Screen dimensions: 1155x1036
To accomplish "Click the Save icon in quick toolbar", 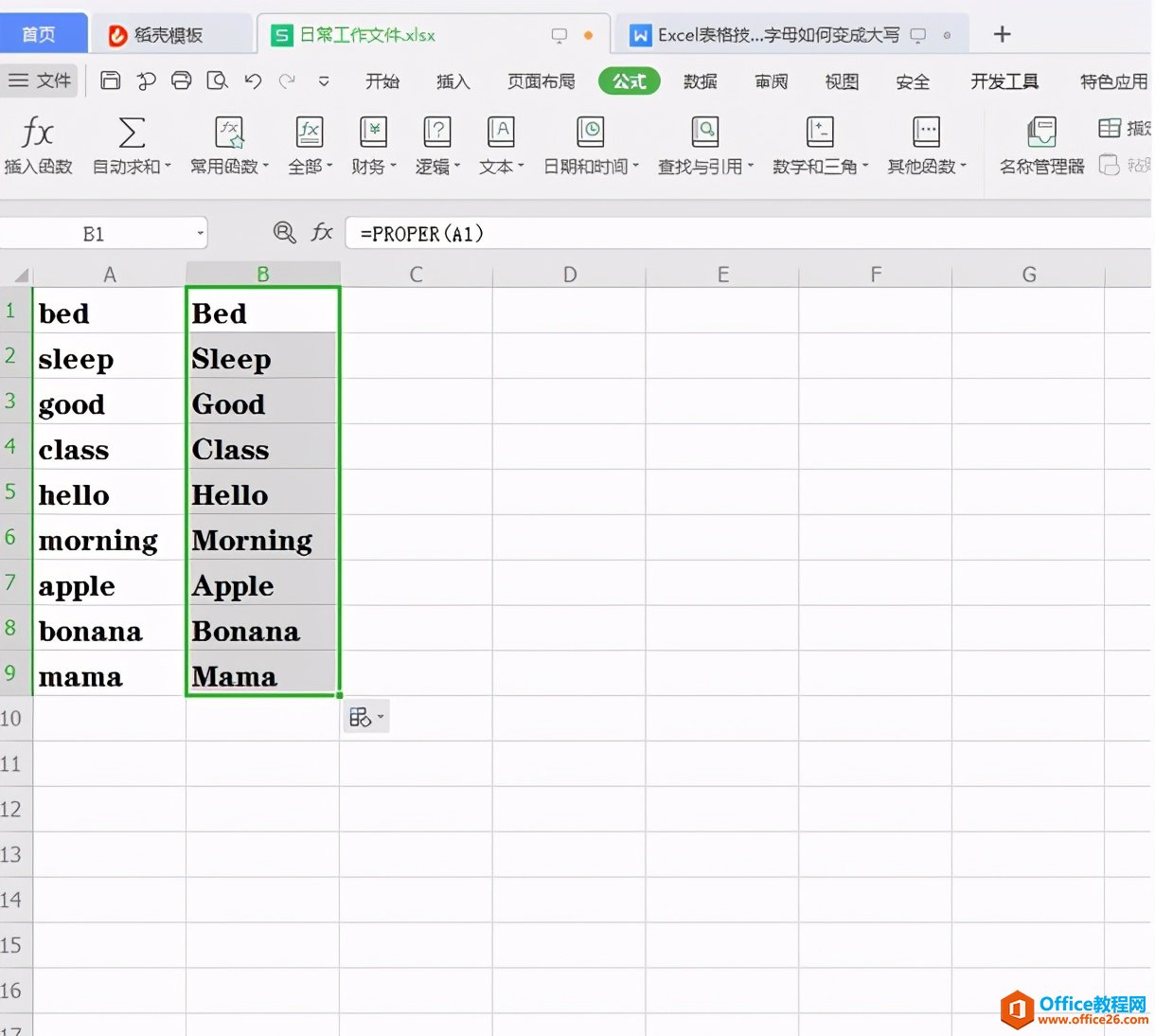I will coord(111,80).
